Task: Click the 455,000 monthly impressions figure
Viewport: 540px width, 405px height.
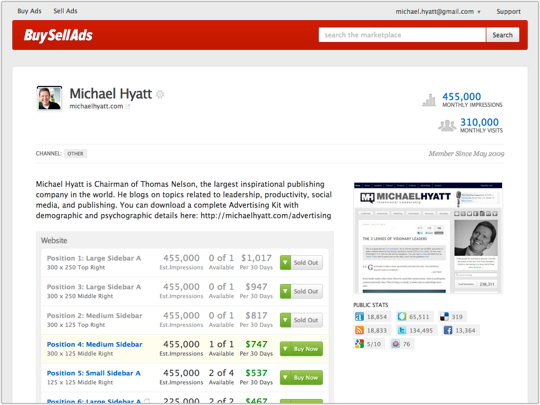Action: [461, 96]
